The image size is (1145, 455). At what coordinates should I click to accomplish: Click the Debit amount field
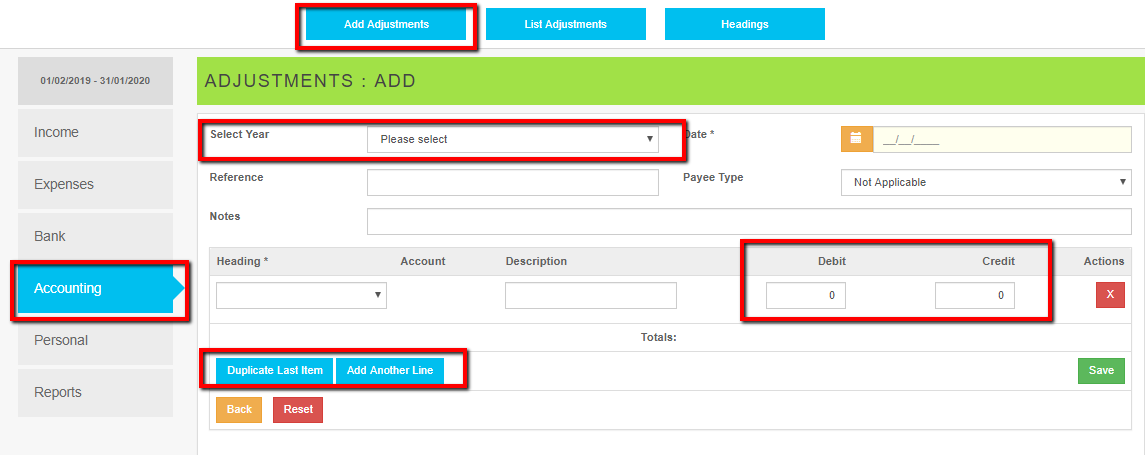click(x=805, y=295)
